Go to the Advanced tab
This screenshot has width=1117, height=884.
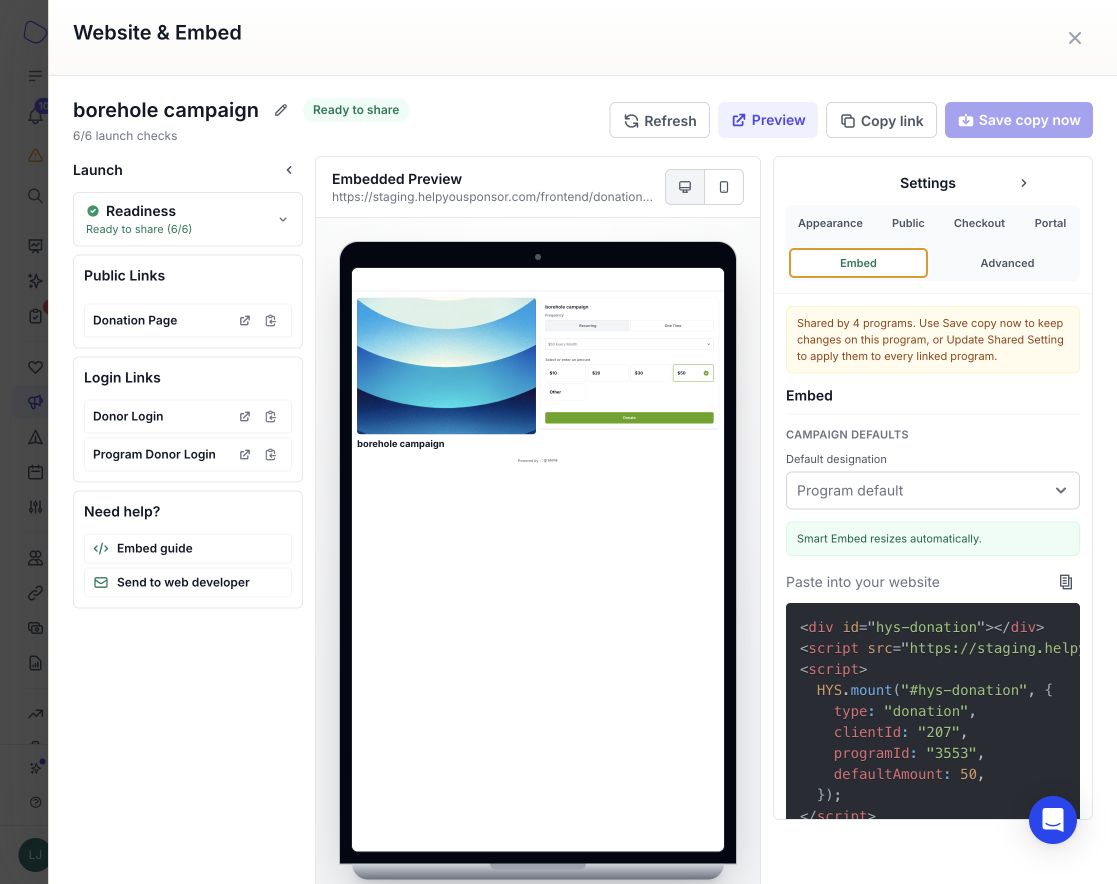[x=1007, y=263]
